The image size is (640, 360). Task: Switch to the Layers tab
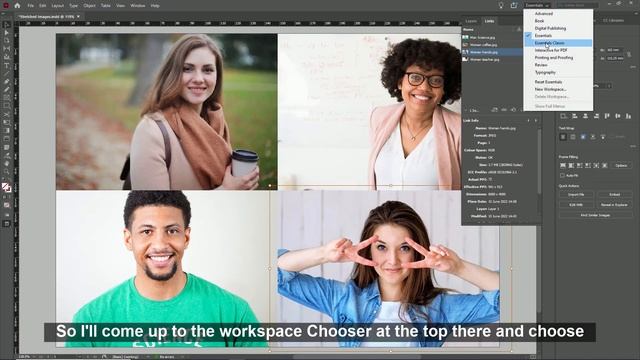pos(471,21)
